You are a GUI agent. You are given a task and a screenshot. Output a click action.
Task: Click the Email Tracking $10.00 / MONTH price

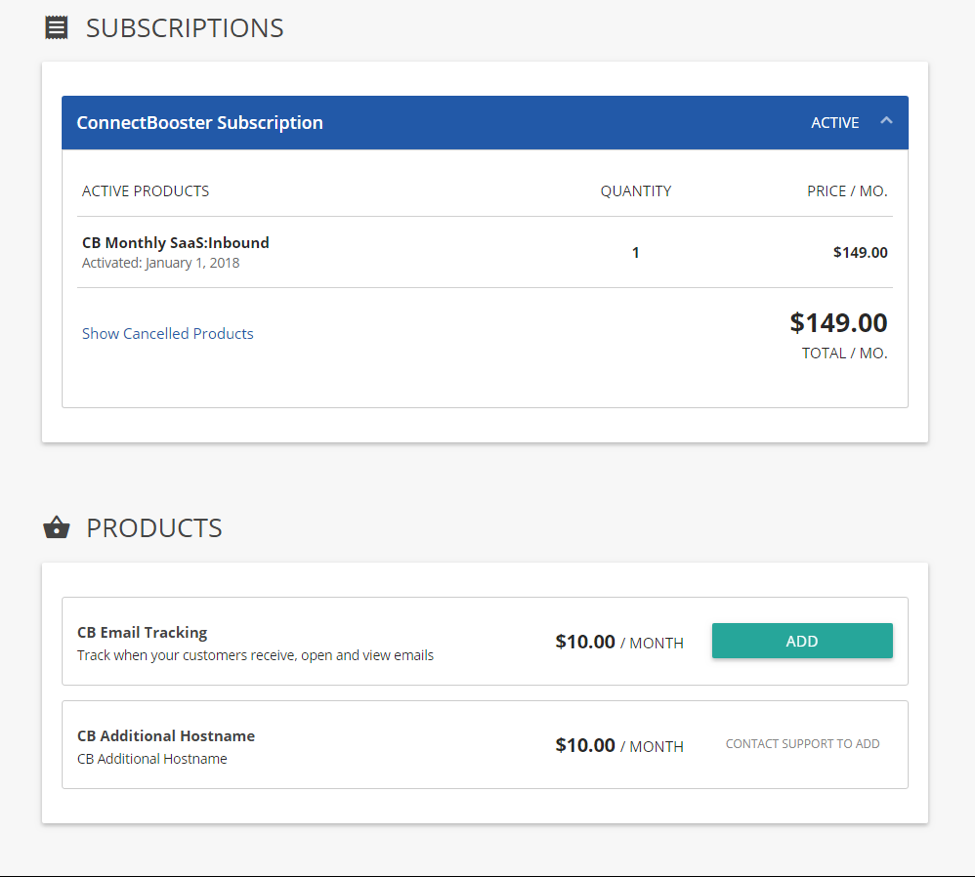(619, 642)
